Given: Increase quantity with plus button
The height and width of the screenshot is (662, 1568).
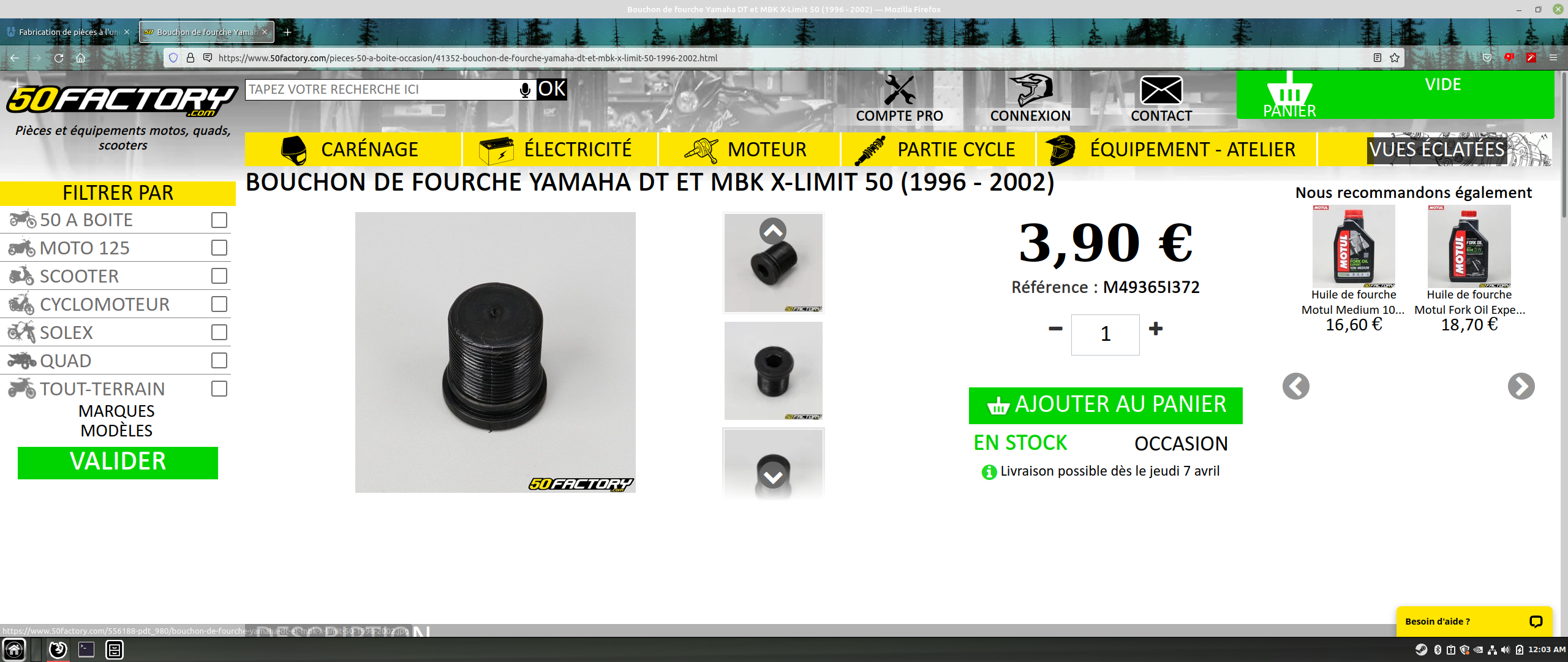Looking at the screenshot, I should pos(1156,329).
